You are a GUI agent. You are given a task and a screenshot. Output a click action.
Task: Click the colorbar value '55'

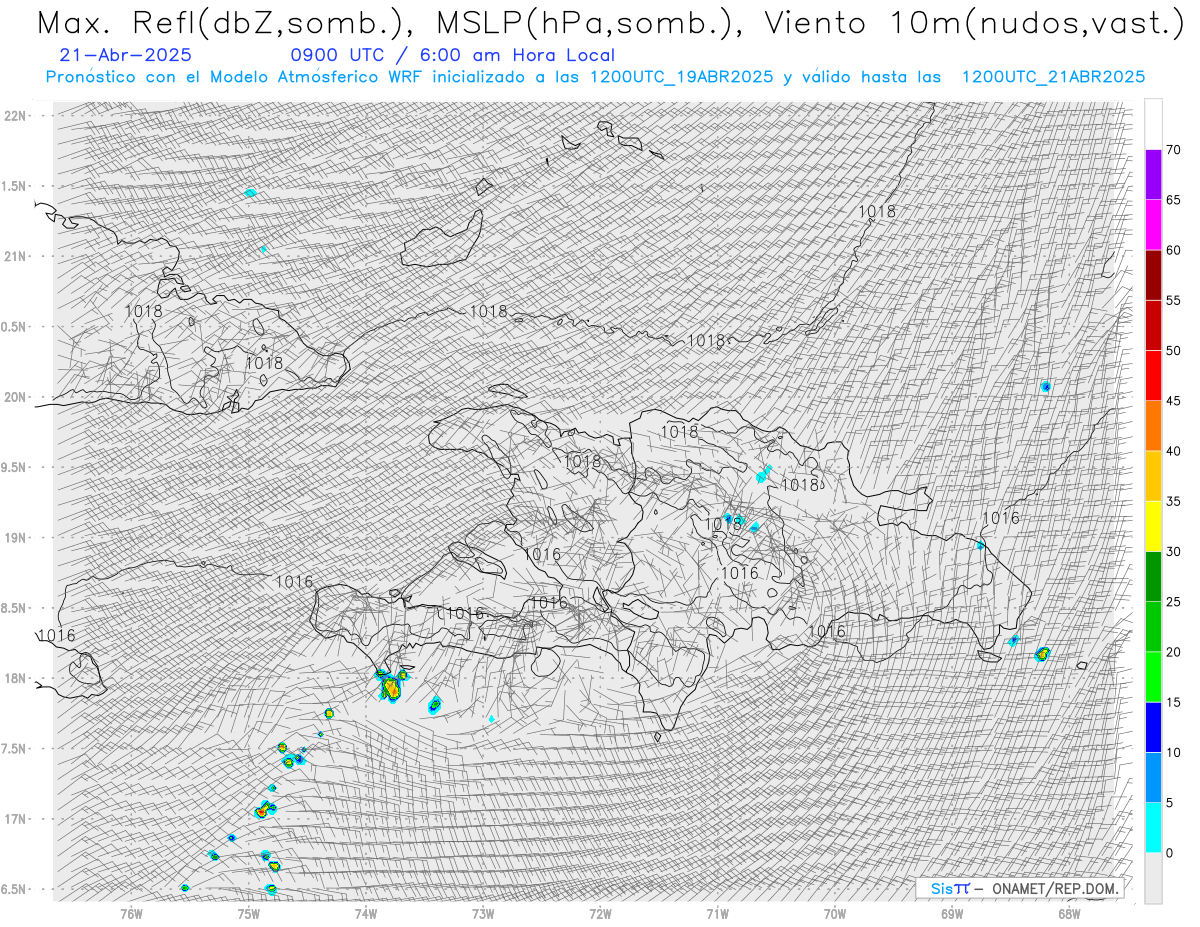point(1173,301)
